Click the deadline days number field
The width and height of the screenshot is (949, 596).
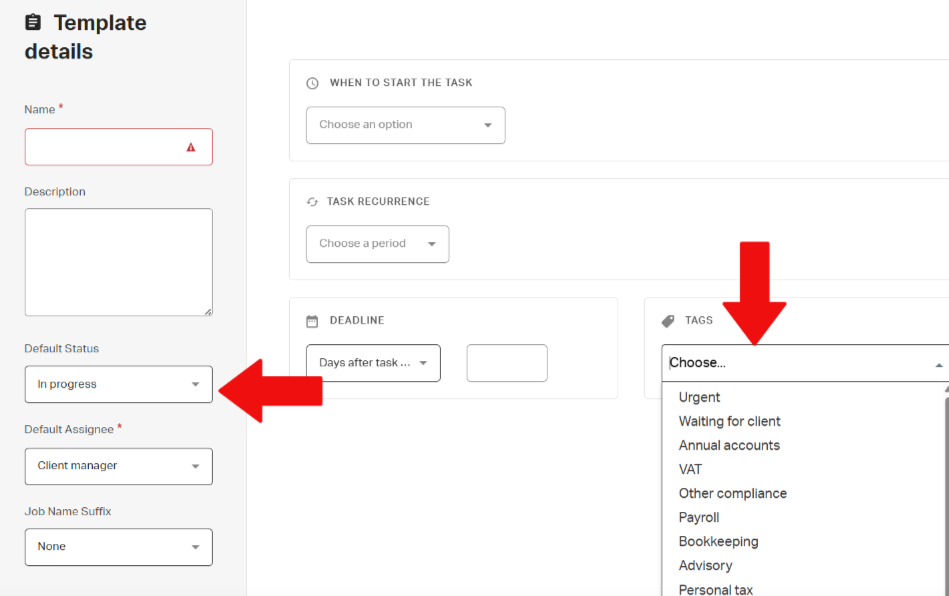[507, 363]
